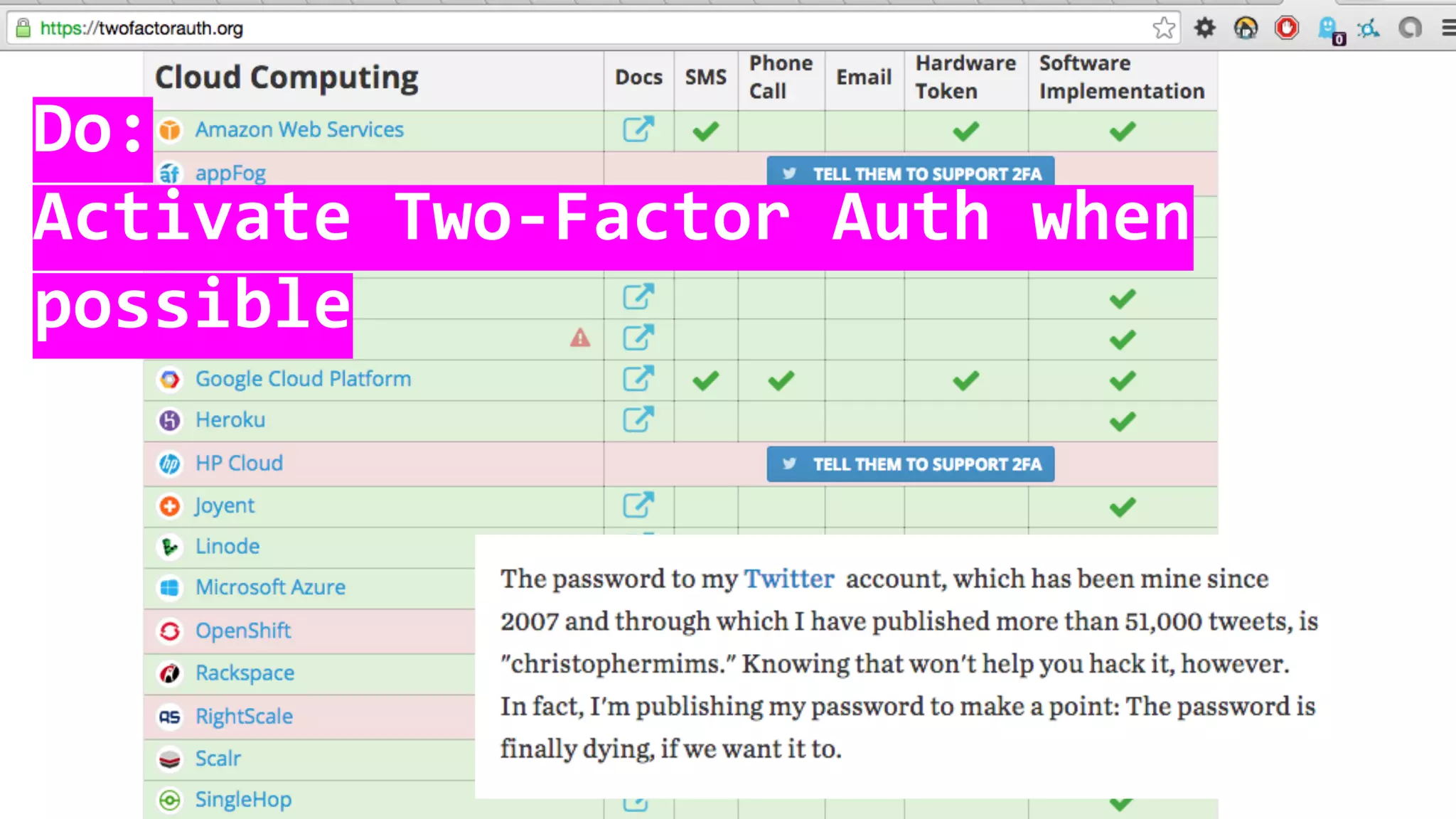Click the red stop-sign extension icon
The width and height of the screenshot is (1456, 819).
(x=1287, y=28)
